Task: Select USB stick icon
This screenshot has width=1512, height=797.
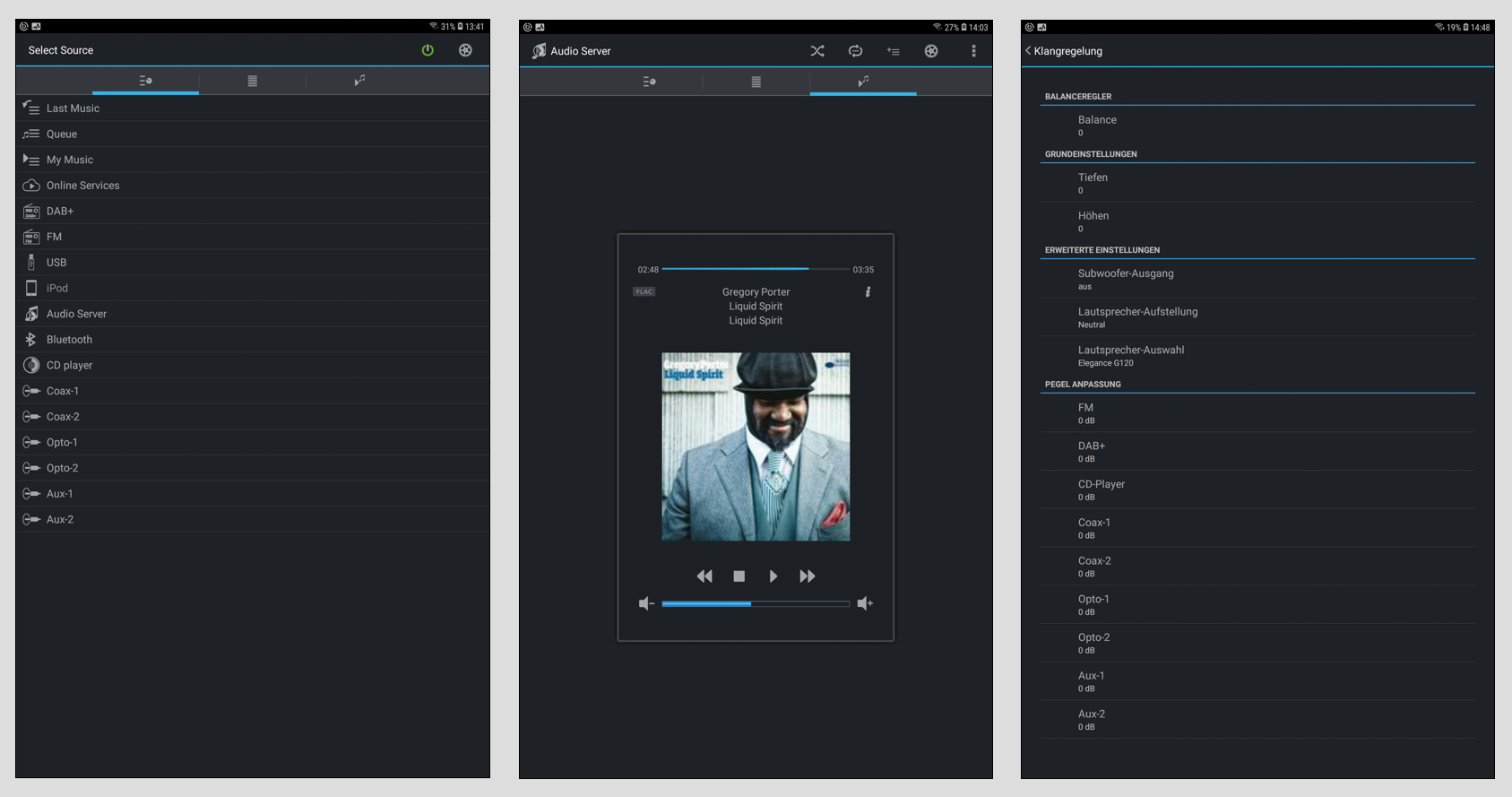Action: pyautogui.click(x=31, y=263)
